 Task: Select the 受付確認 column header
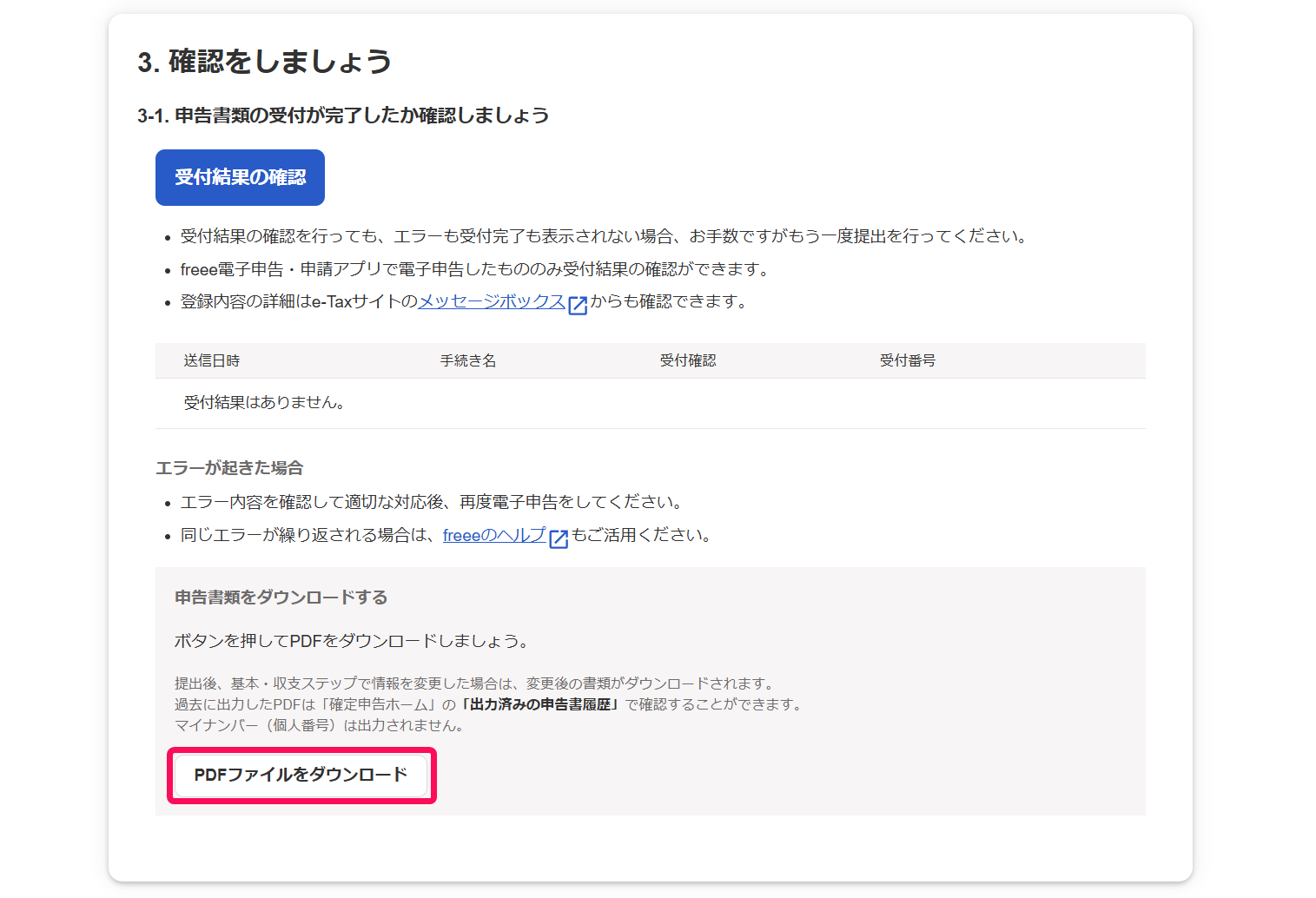687,360
